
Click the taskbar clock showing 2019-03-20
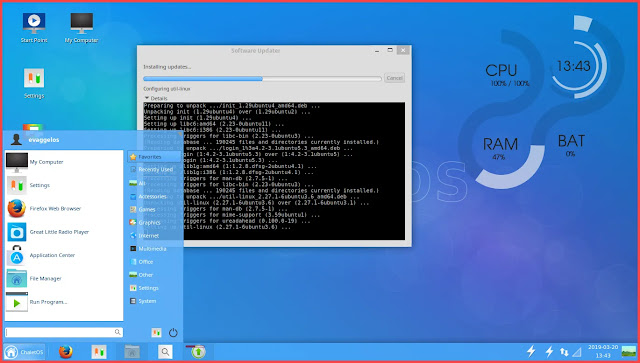(x=603, y=352)
